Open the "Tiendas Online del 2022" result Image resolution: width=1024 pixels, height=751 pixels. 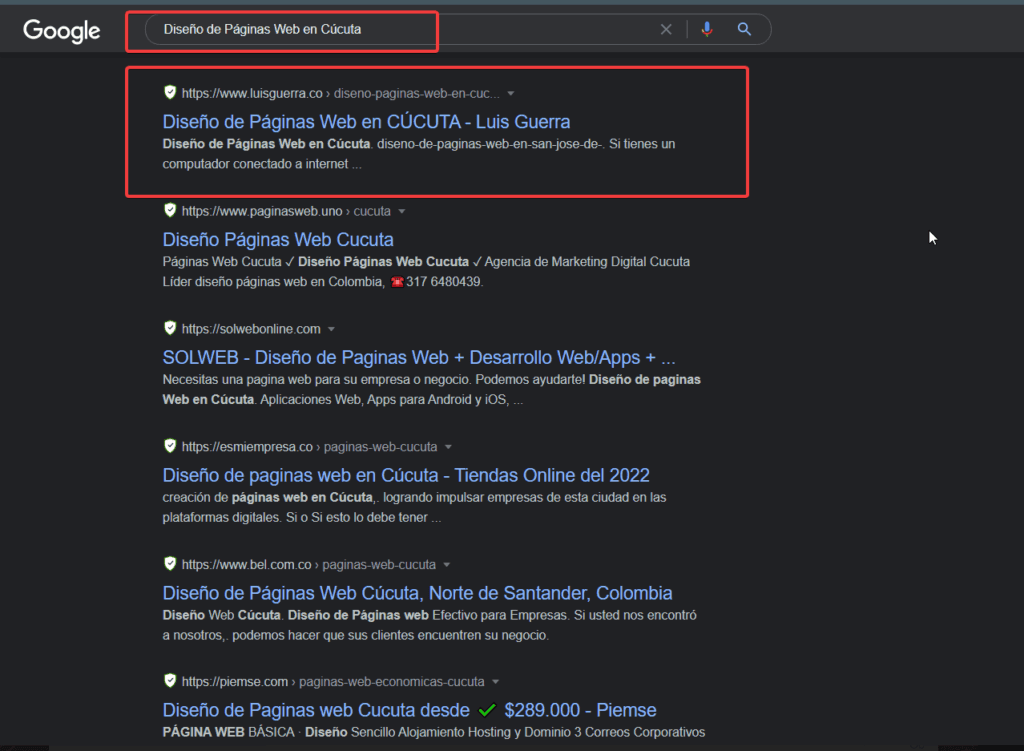point(406,474)
